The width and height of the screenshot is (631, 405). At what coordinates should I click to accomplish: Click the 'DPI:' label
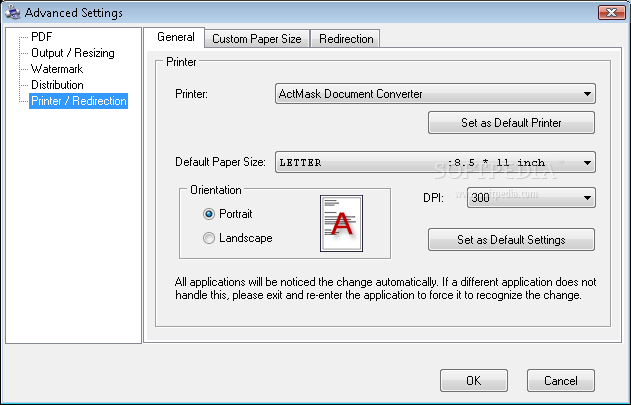[x=433, y=198]
